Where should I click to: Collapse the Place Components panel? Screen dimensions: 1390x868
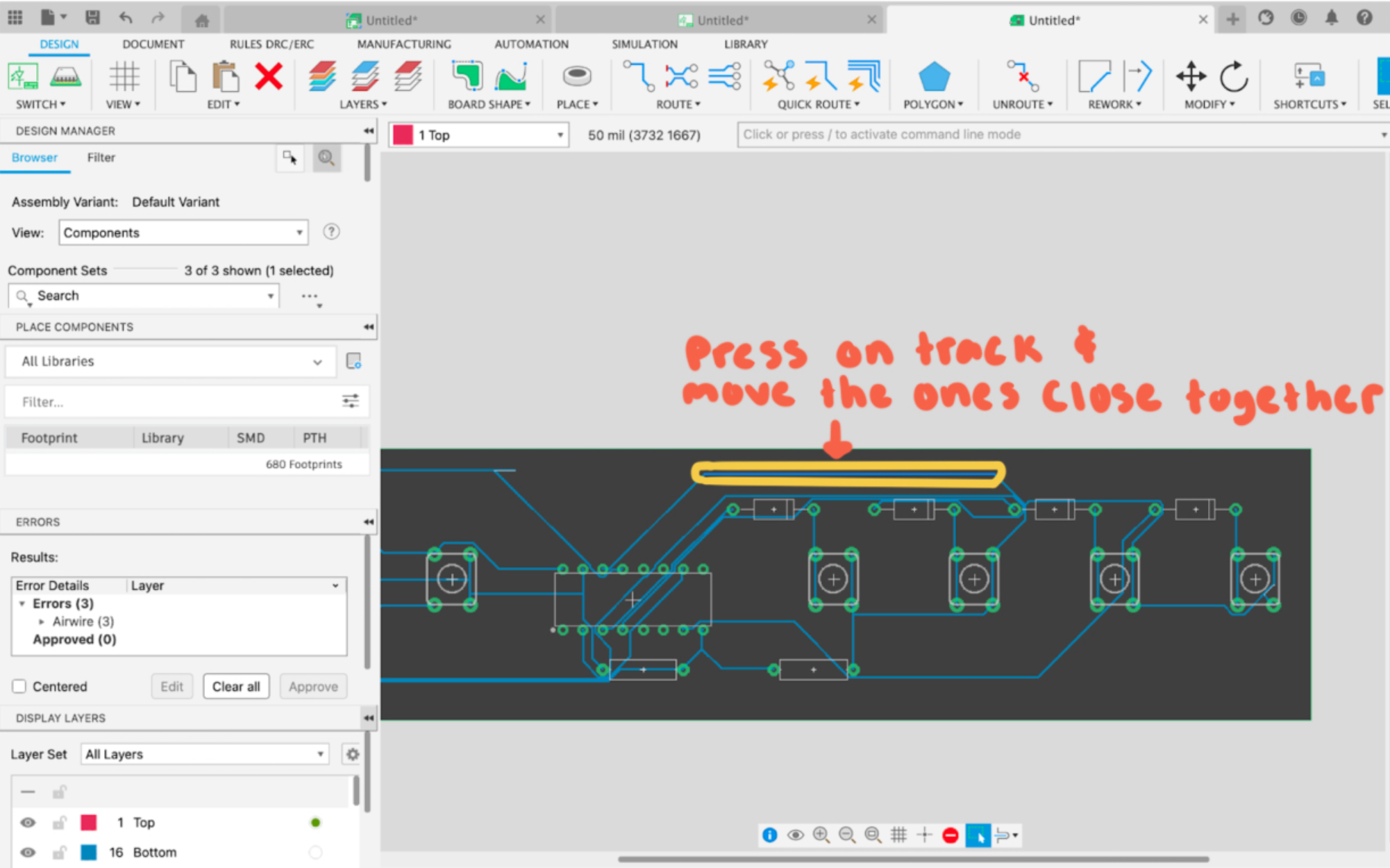coord(368,327)
